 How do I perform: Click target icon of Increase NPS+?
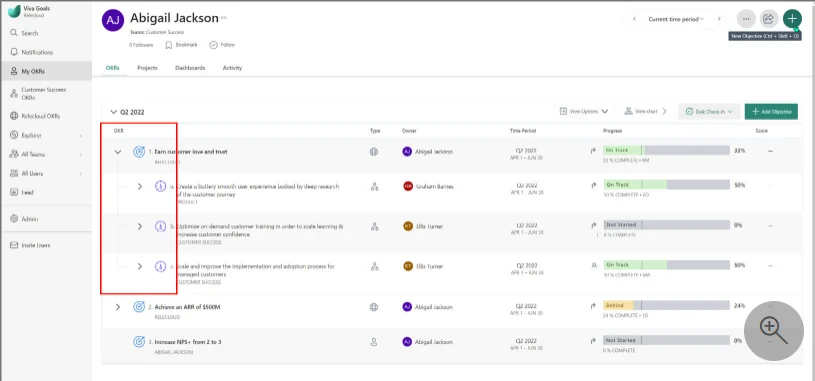click(139, 341)
